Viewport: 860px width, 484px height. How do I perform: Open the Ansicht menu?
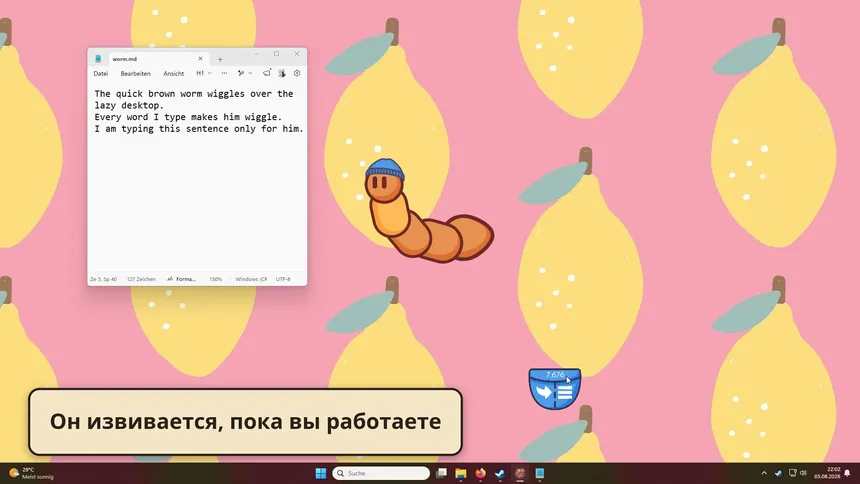(173, 74)
